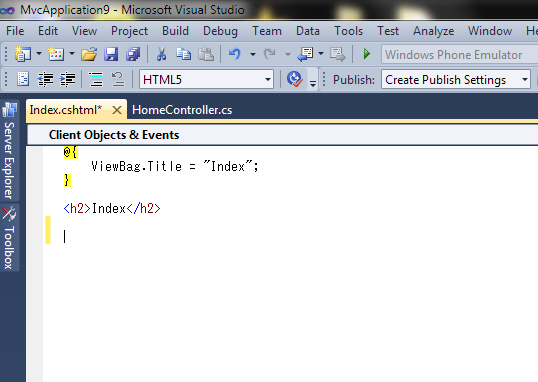Expand the Add New Item dropdown arrow
Image resolution: width=538 pixels, height=382 pixels.
(72, 54)
